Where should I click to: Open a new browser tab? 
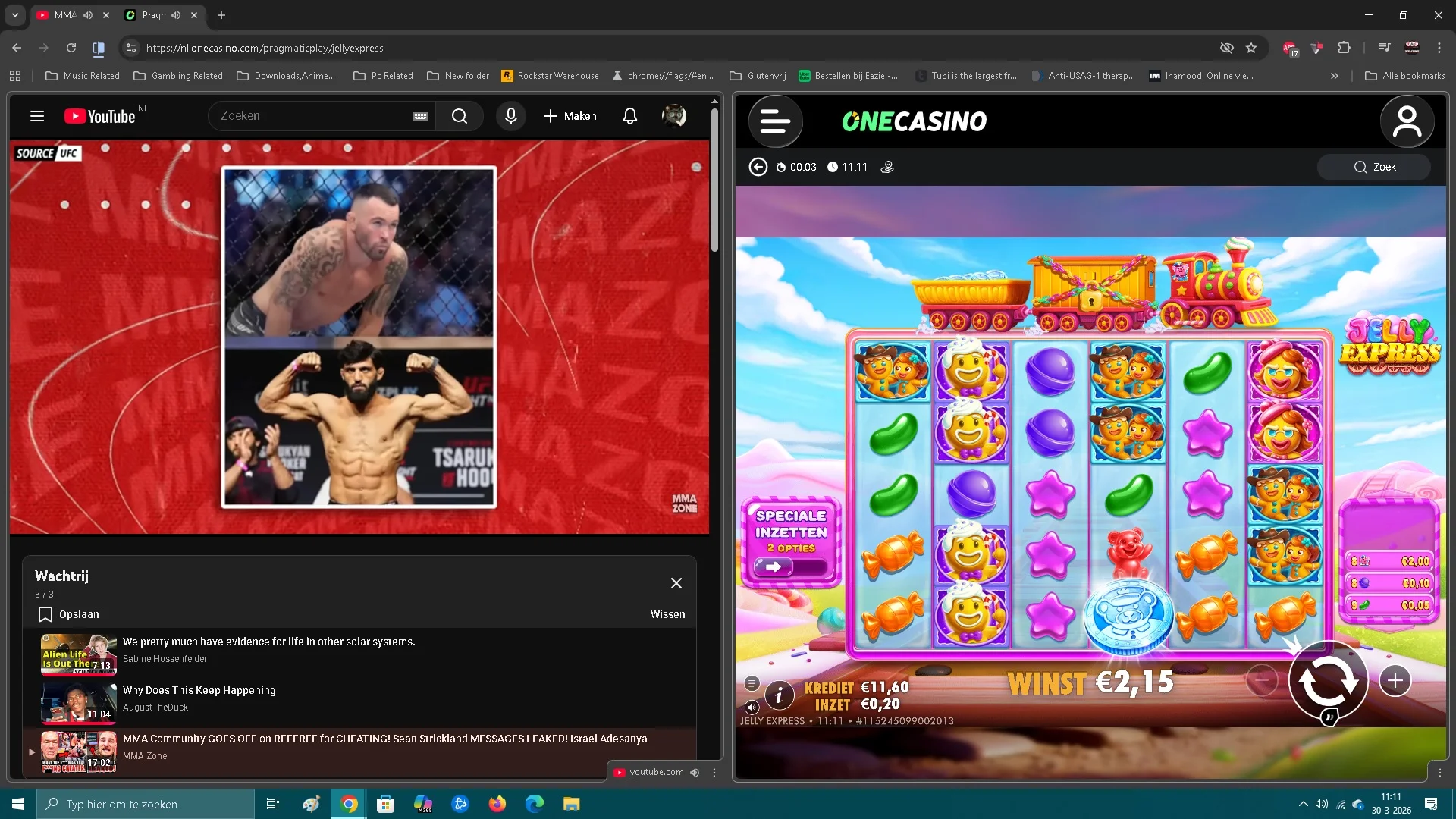point(221,15)
